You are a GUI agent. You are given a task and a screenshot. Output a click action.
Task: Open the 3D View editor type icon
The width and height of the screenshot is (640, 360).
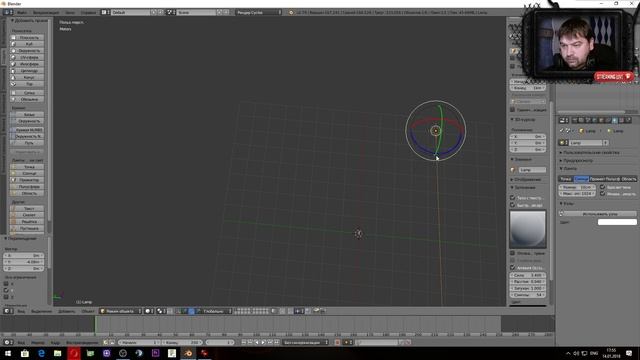coord(7,311)
